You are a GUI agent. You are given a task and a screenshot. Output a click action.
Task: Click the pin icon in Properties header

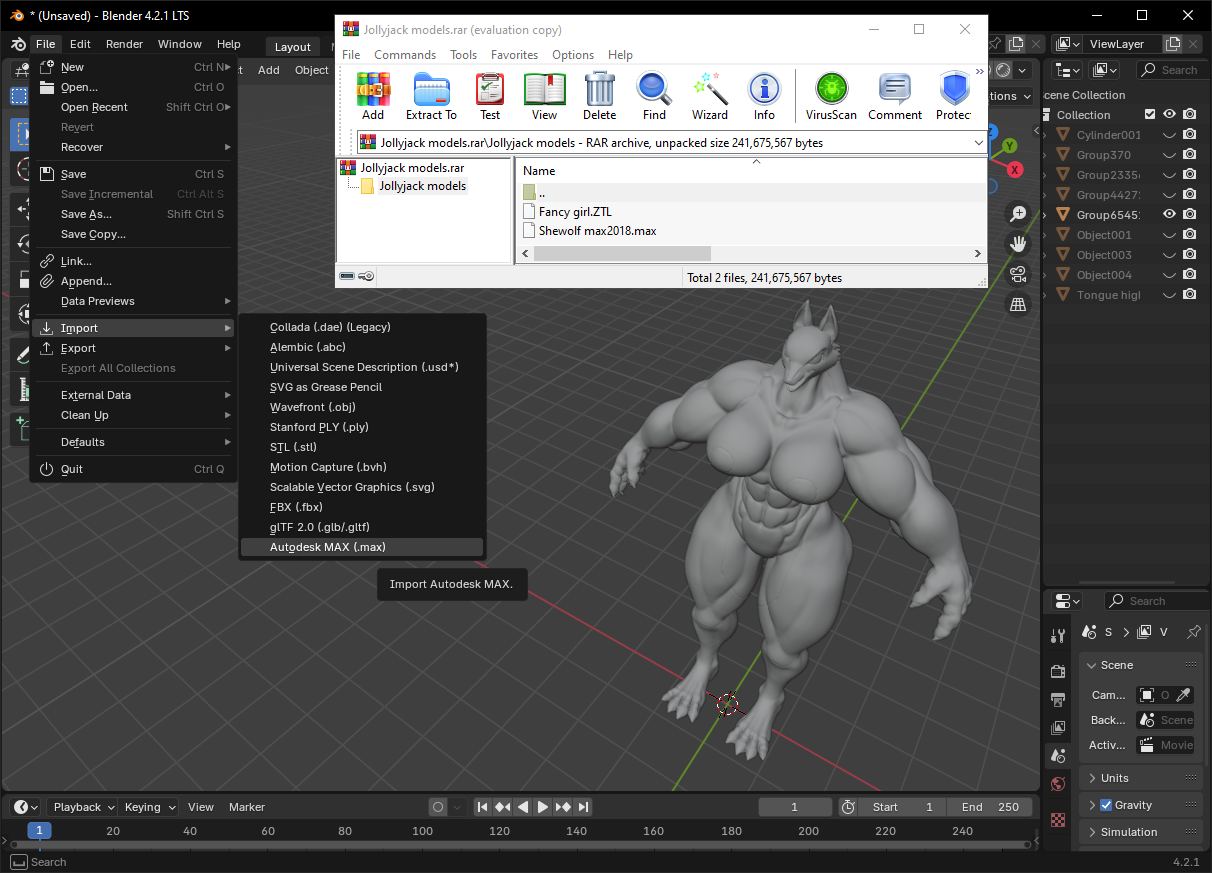[1193, 632]
